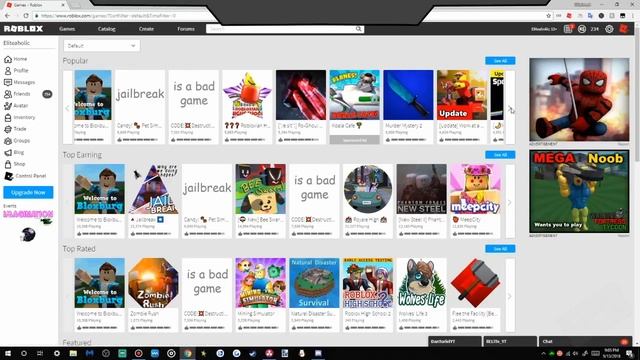Open the Windows Start button
640x360 pixels.
(x=7, y=353)
